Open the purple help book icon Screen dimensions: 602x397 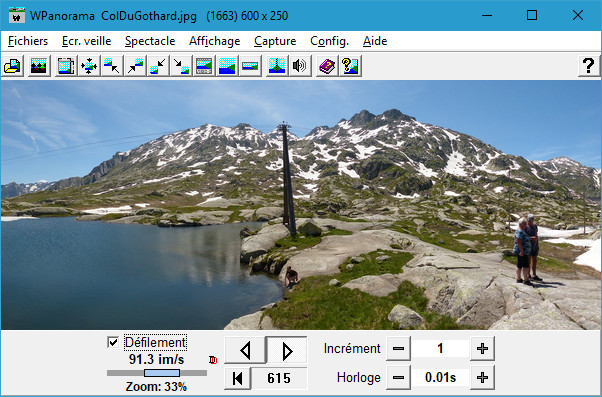coord(327,66)
